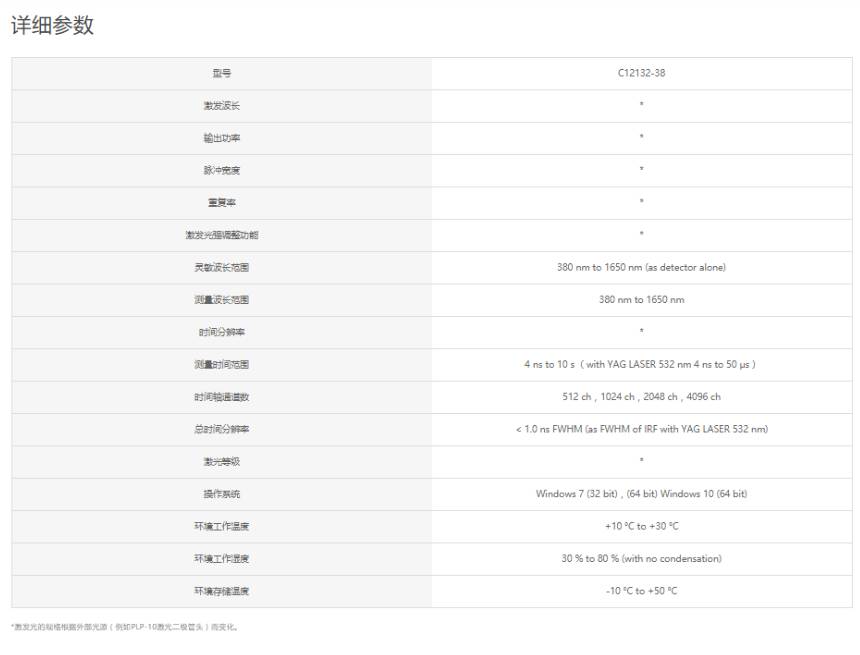Image resolution: width=860 pixels, height=655 pixels.
Task: Click the 重复率 row label
Action: [x=222, y=202]
